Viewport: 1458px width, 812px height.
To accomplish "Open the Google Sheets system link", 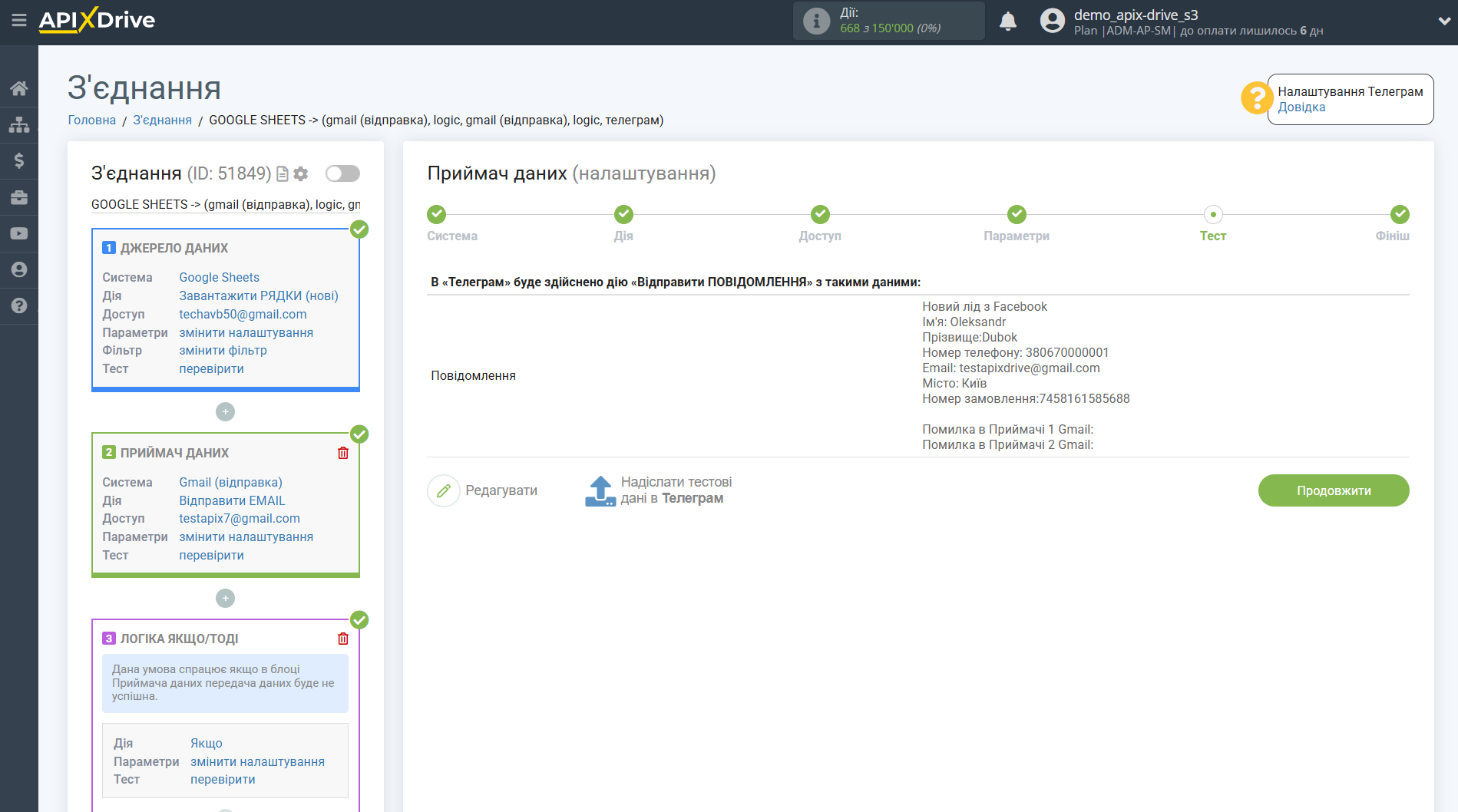I will click(219, 277).
